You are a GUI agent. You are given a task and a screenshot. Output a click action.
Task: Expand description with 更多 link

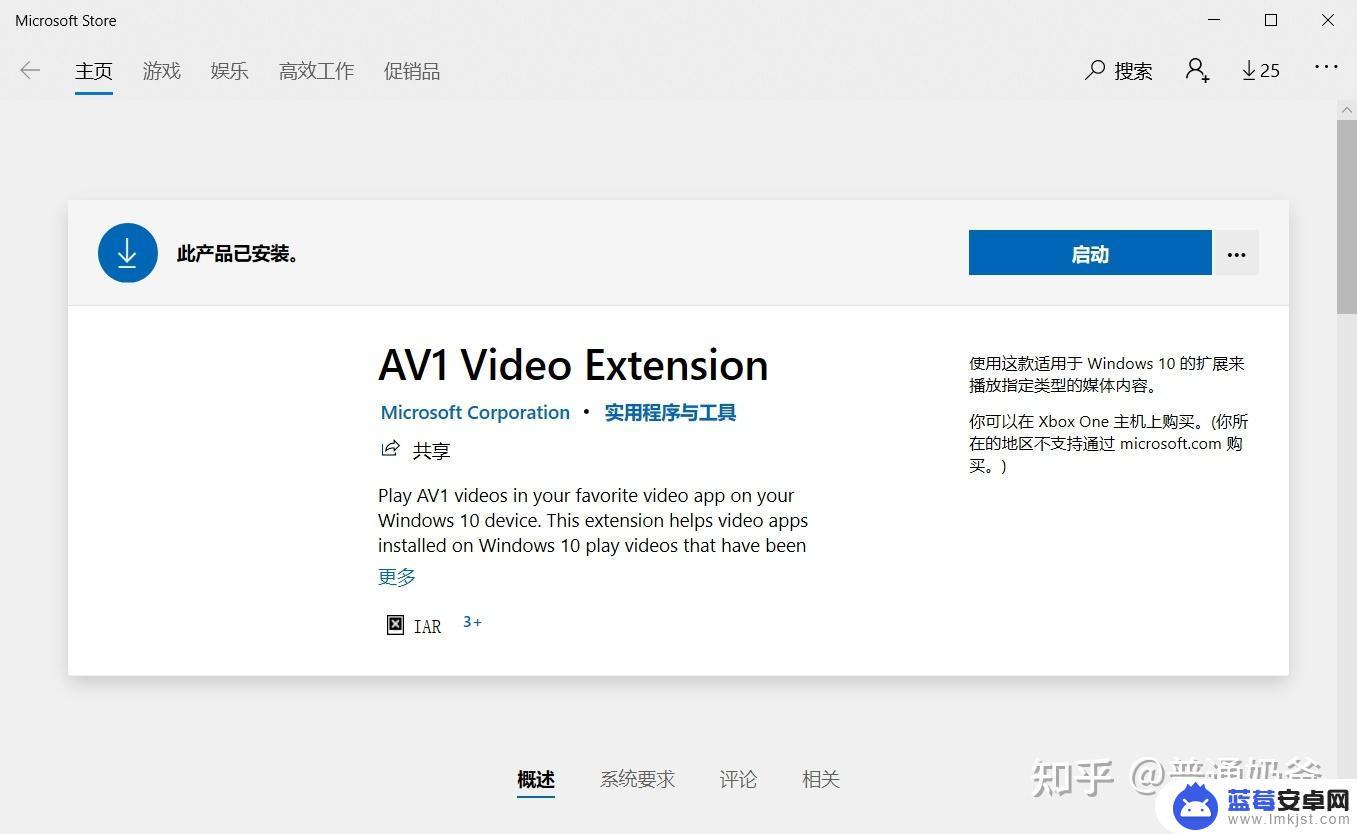point(397,577)
